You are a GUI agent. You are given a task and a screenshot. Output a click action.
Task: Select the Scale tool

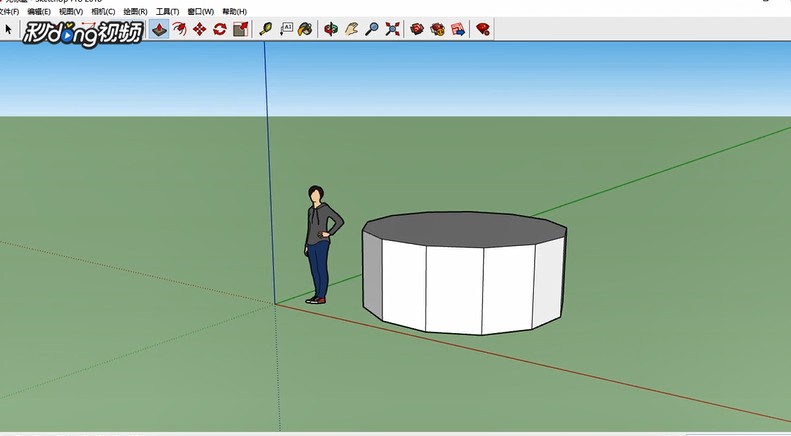coord(241,29)
